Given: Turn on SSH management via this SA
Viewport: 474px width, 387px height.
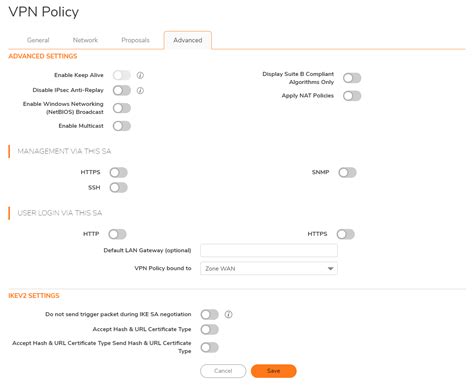Looking at the screenshot, I should (x=119, y=188).
